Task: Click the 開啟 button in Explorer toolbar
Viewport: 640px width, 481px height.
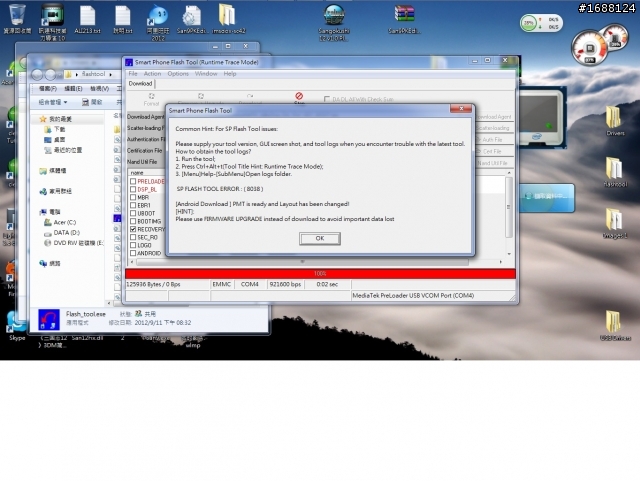Action: tap(92, 102)
